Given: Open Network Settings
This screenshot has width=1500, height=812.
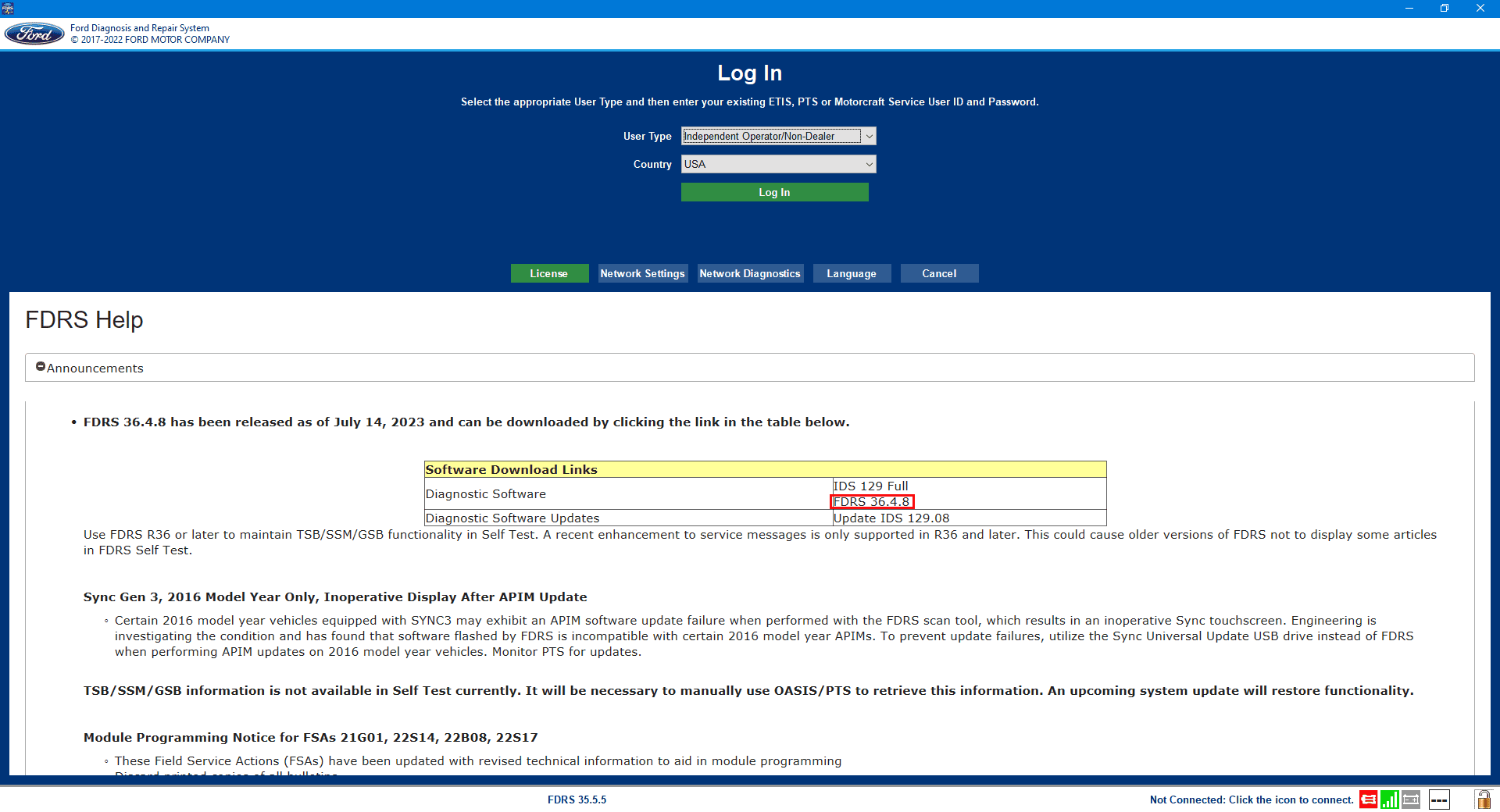Looking at the screenshot, I should pyautogui.click(x=642, y=273).
